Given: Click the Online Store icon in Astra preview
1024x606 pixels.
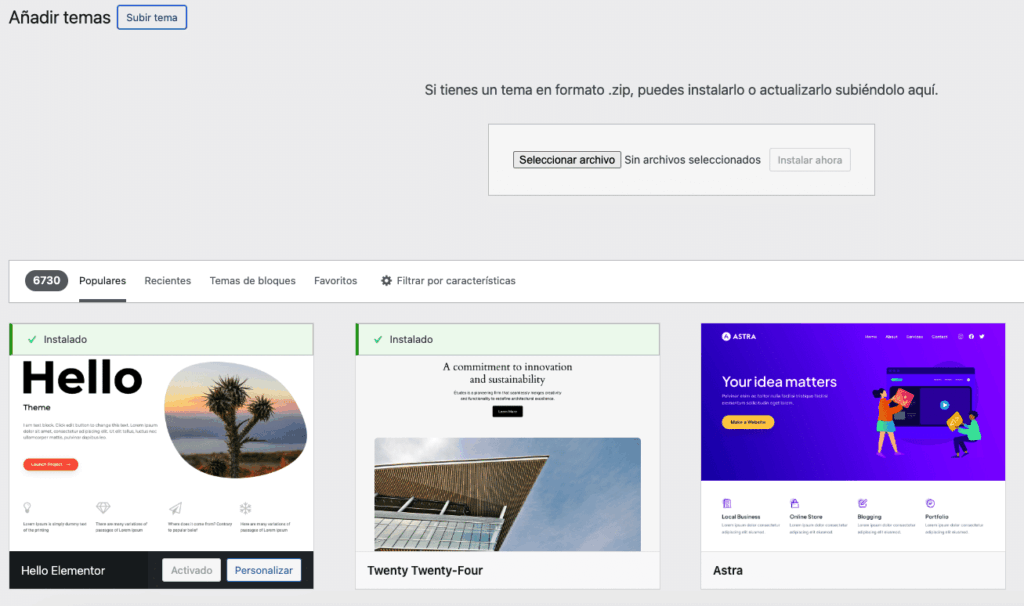Looking at the screenshot, I should pyautogui.click(x=795, y=503).
